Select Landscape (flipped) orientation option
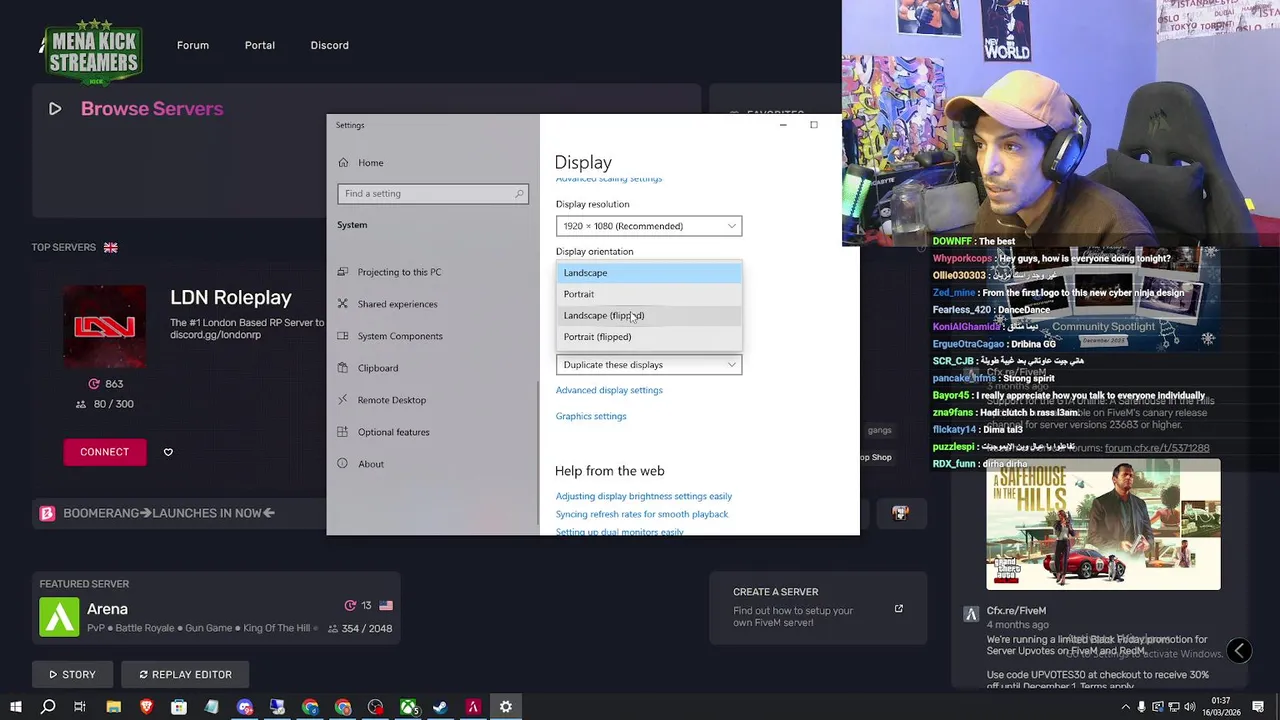 point(649,315)
